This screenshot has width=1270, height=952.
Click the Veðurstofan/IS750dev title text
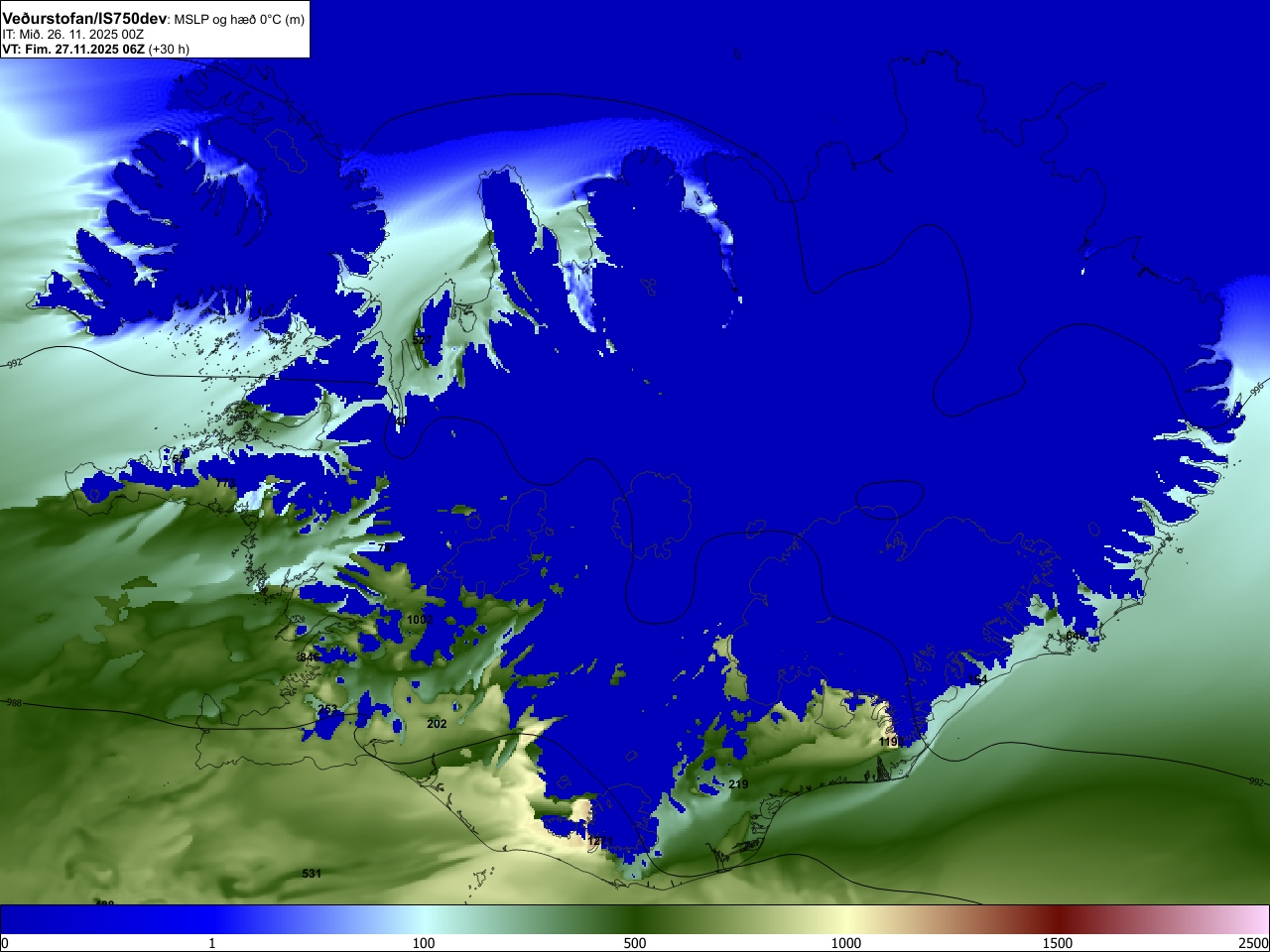(85, 19)
